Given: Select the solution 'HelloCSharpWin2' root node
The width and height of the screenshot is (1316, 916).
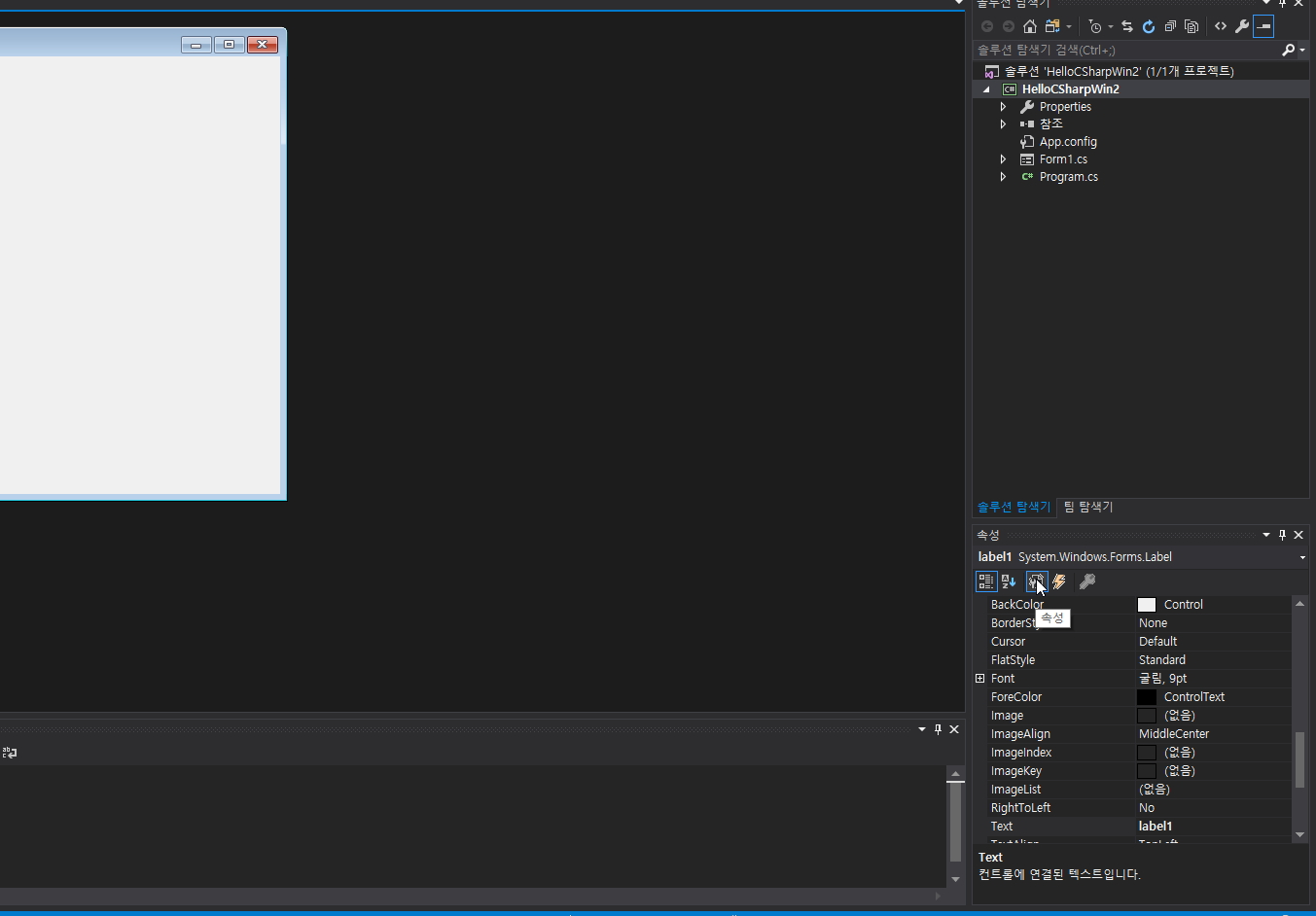Looking at the screenshot, I should [x=1119, y=71].
